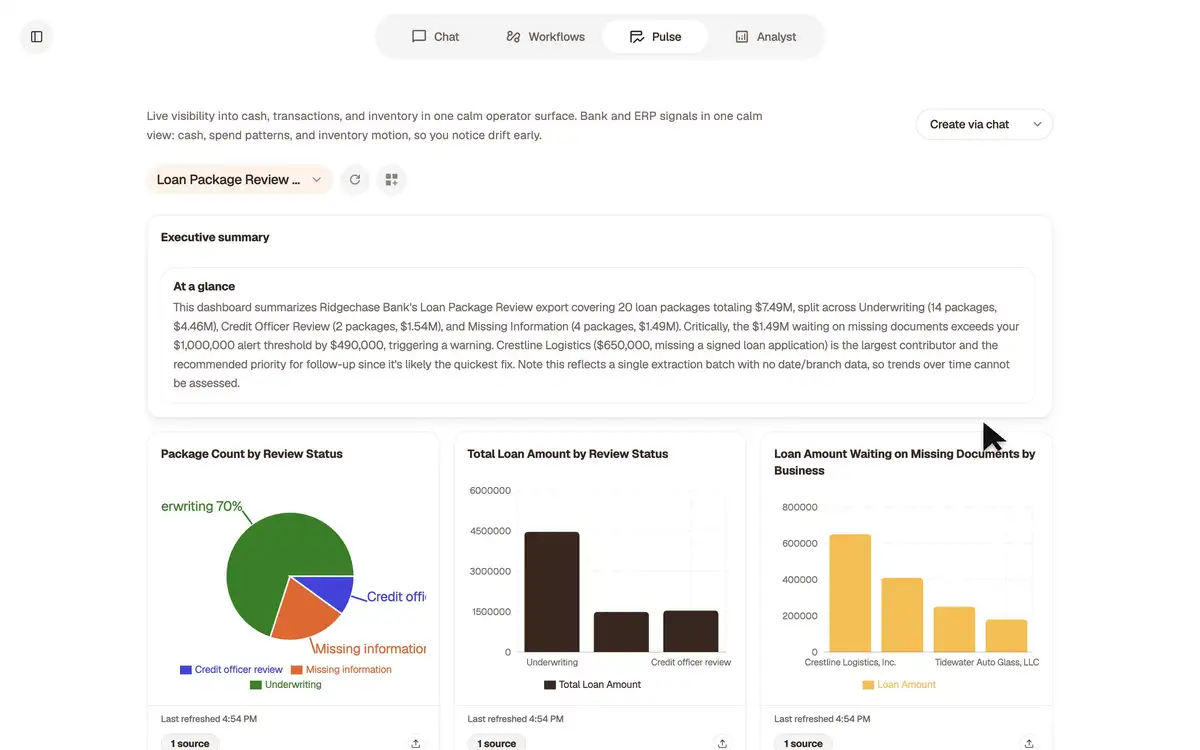Click the refresh dashboard icon
The height and width of the screenshot is (750, 1200).
tap(354, 180)
